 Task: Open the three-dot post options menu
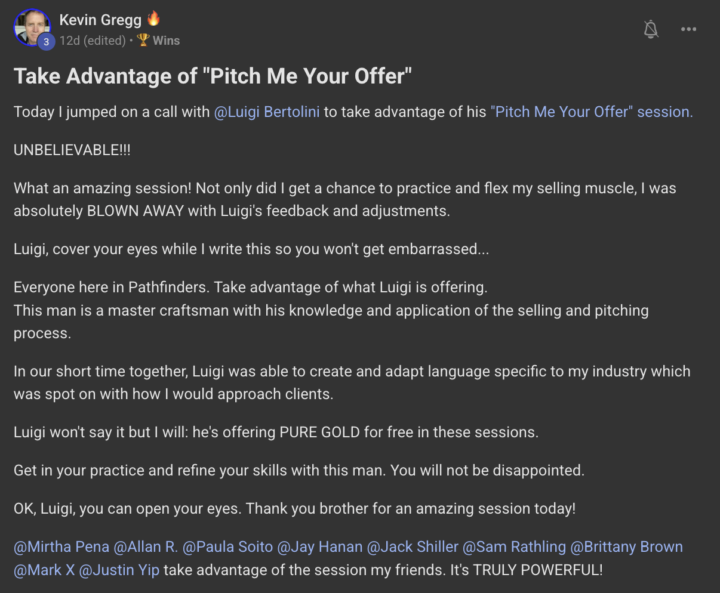(x=689, y=29)
